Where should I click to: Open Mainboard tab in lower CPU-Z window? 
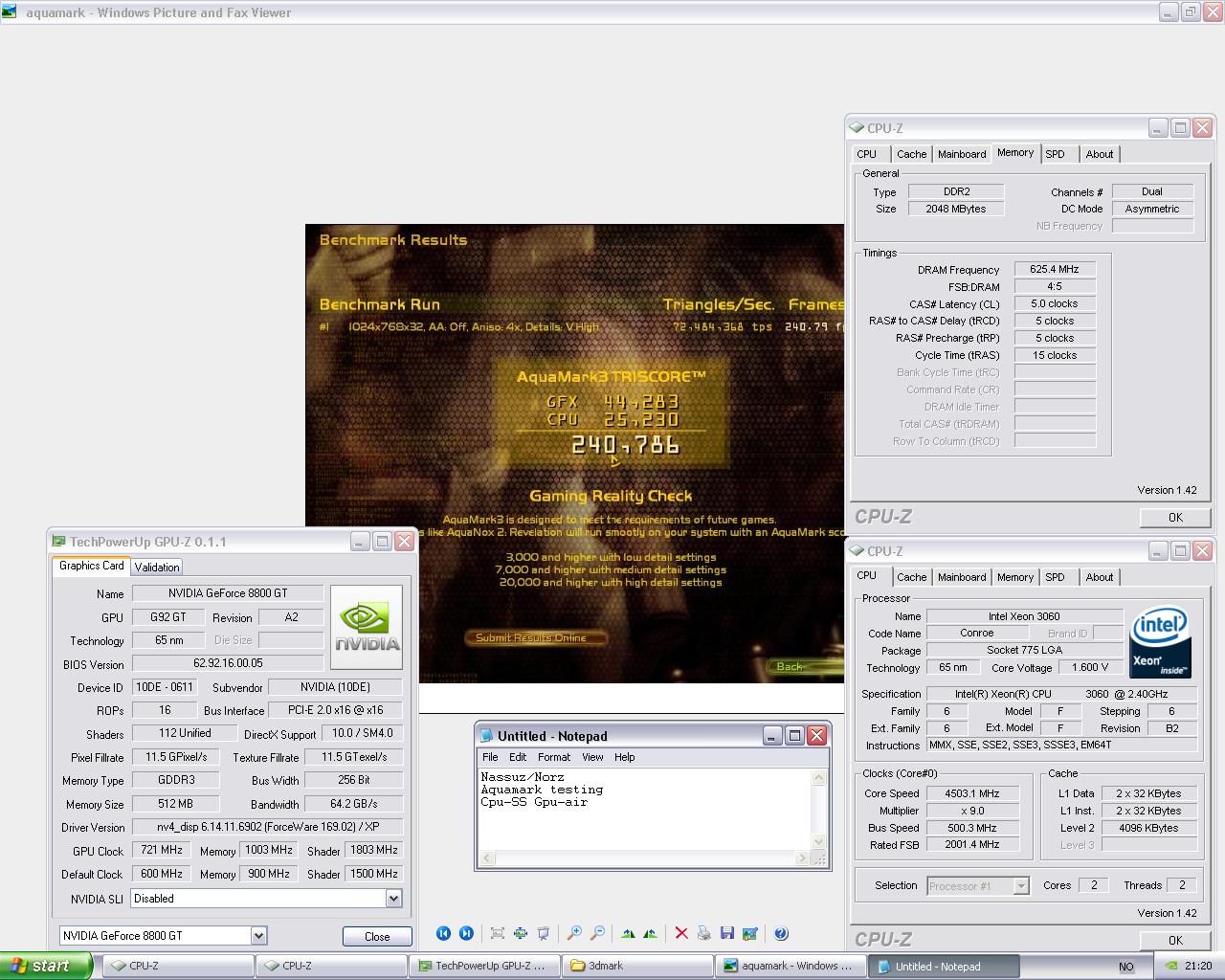coord(962,577)
